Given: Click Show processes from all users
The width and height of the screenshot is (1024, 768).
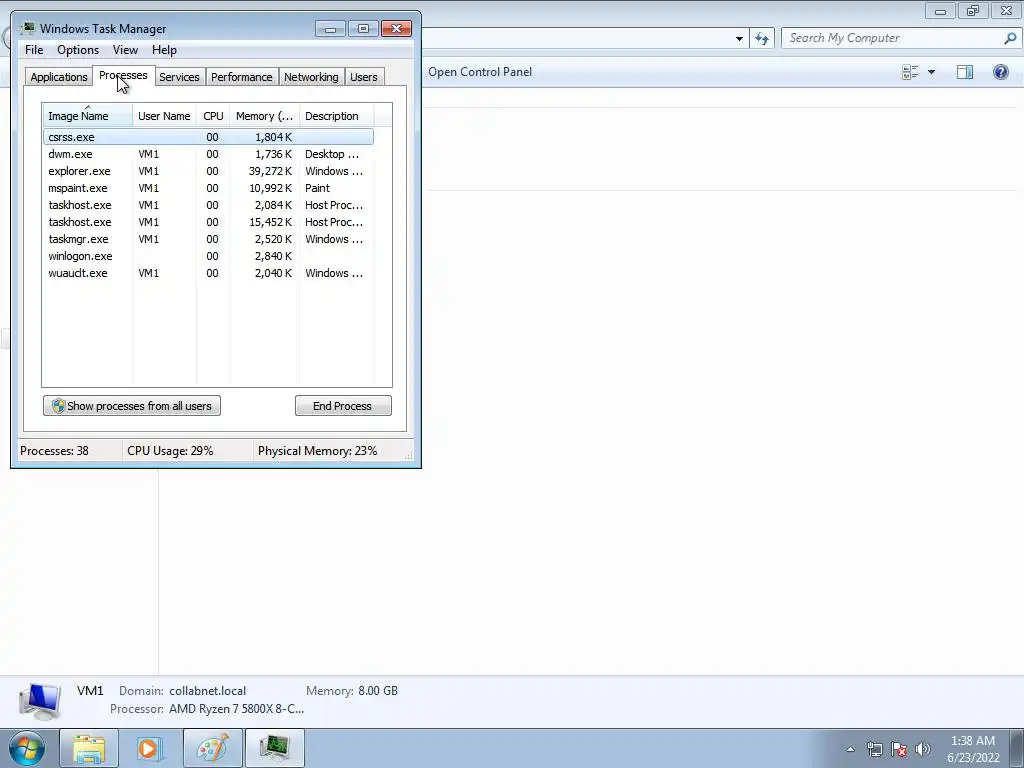Looking at the screenshot, I should [132, 406].
